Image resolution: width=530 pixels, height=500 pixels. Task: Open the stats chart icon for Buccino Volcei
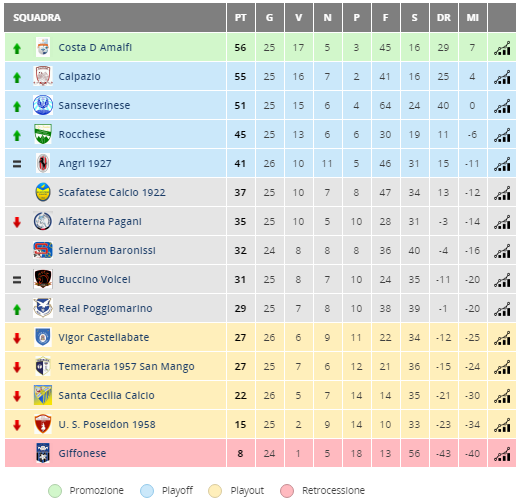[502, 280]
